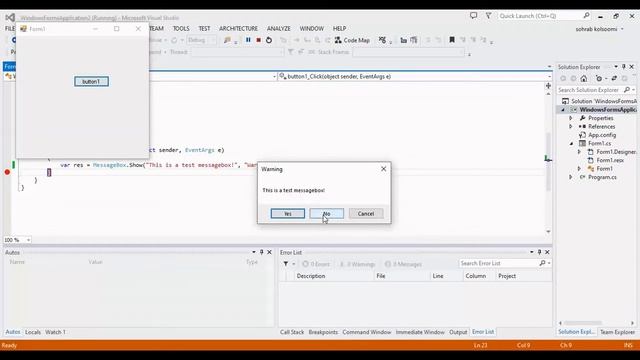Screen dimensions: 640x360
Task: Open the ARCHITECTURE menu
Action: click(x=238, y=29)
